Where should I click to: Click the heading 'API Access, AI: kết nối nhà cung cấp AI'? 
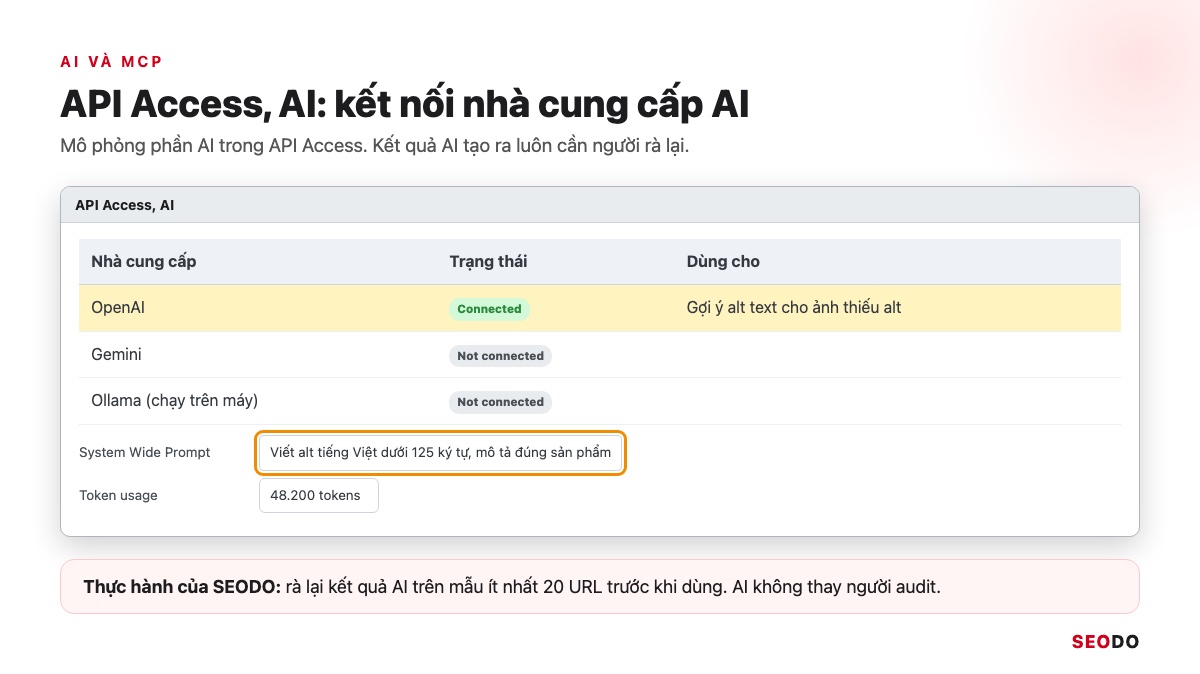click(x=405, y=104)
